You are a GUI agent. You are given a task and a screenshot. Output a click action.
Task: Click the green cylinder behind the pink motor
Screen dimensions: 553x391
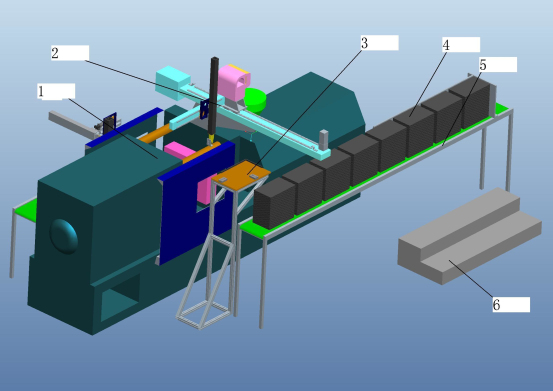[255, 100]
